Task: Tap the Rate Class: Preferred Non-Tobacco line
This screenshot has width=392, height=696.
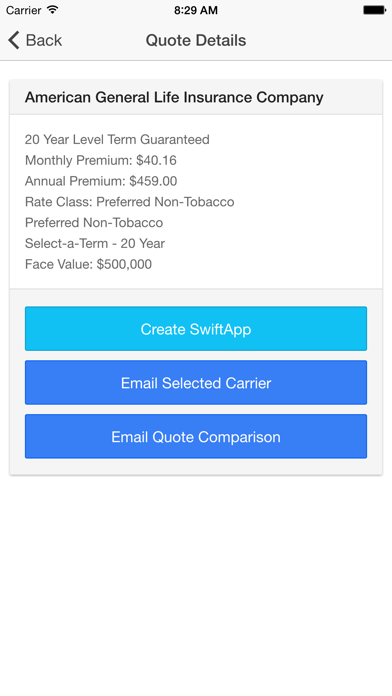Action: coord(130,202)
